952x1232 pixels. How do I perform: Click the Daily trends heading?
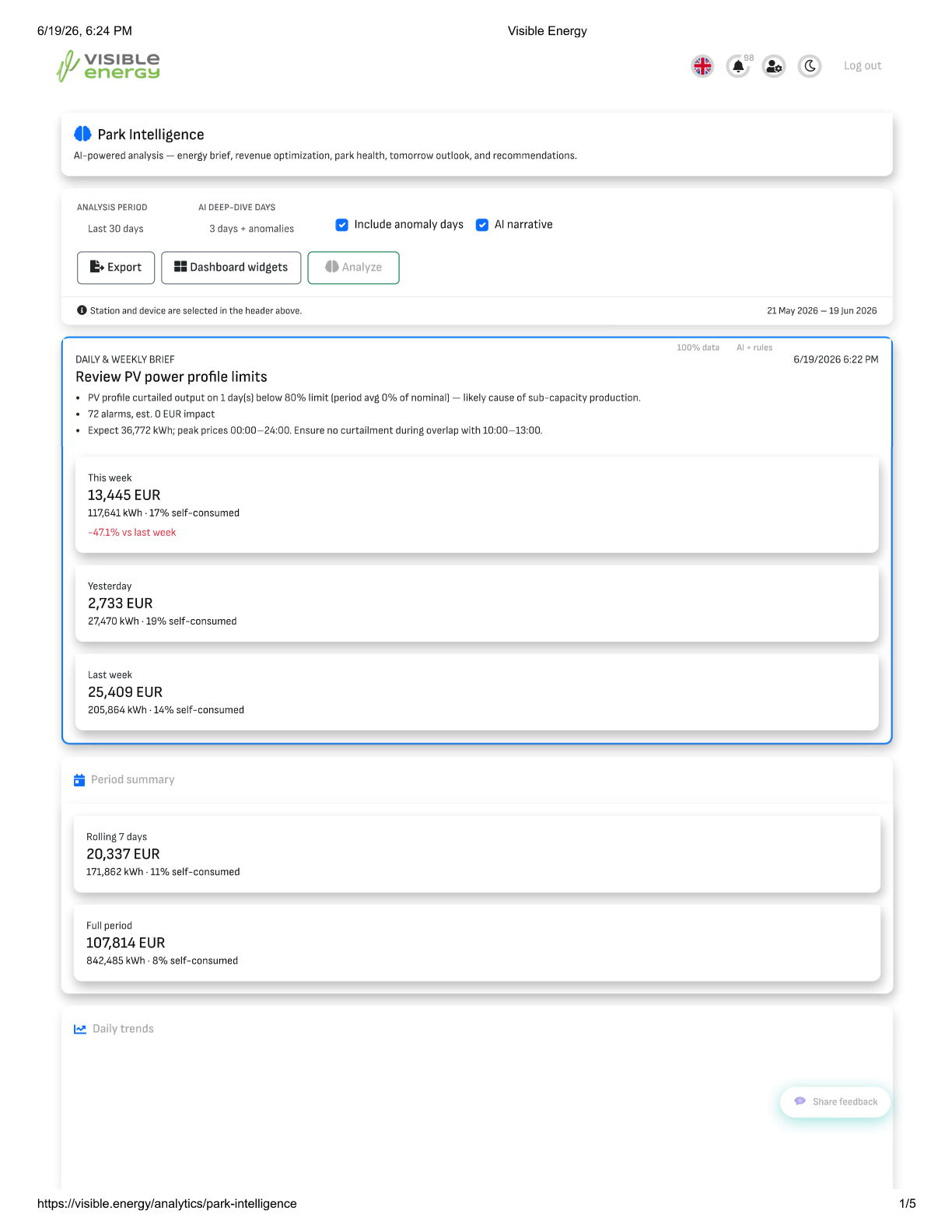(x=123, y=1028)
